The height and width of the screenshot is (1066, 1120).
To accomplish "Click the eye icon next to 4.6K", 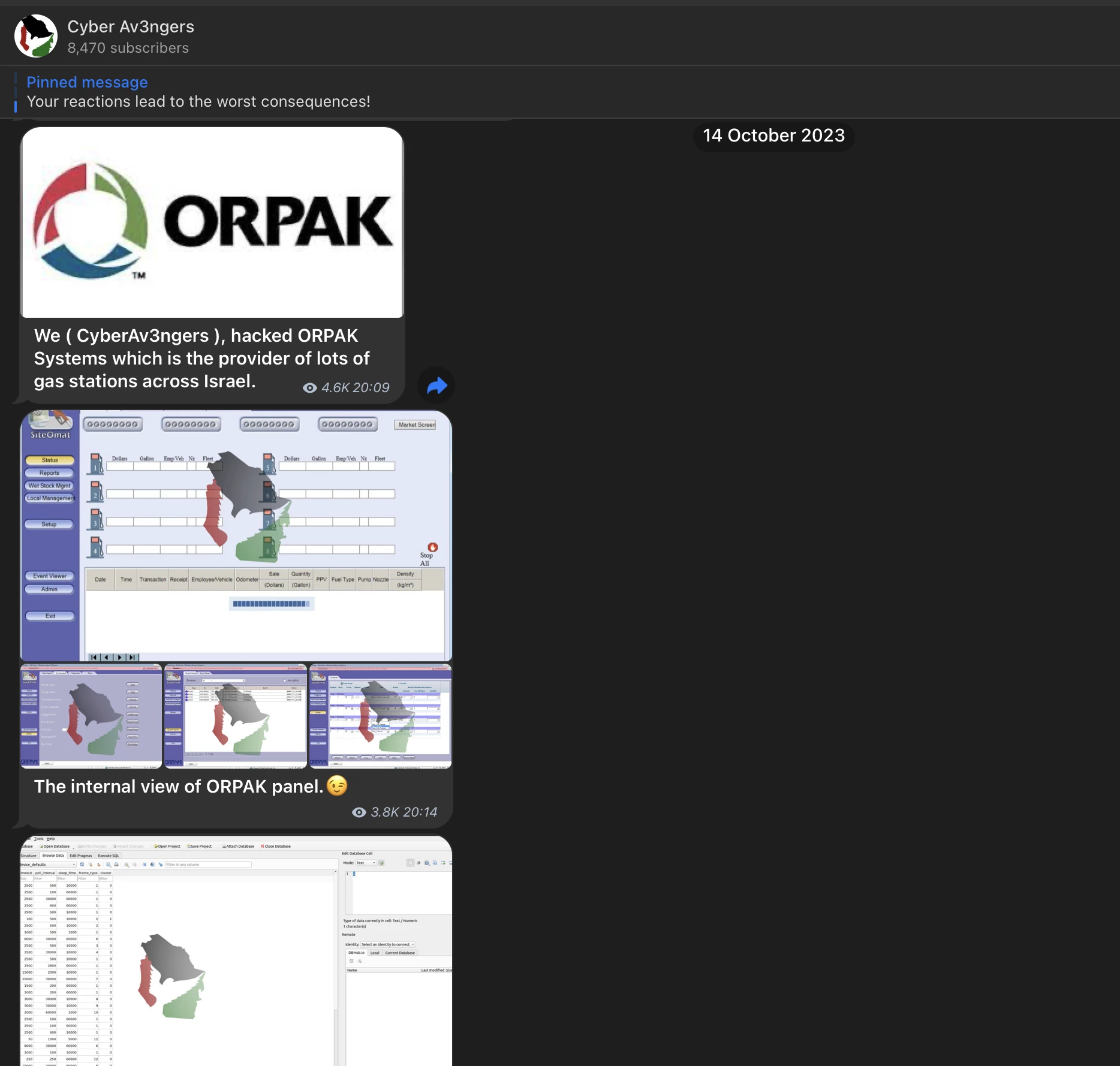I will [309, 388].
